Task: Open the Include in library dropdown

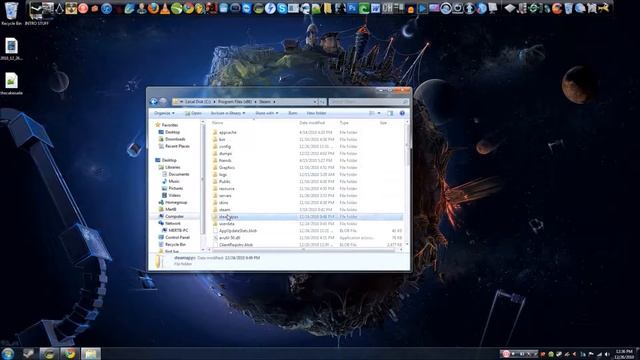Action: click(x=228, y=113)
